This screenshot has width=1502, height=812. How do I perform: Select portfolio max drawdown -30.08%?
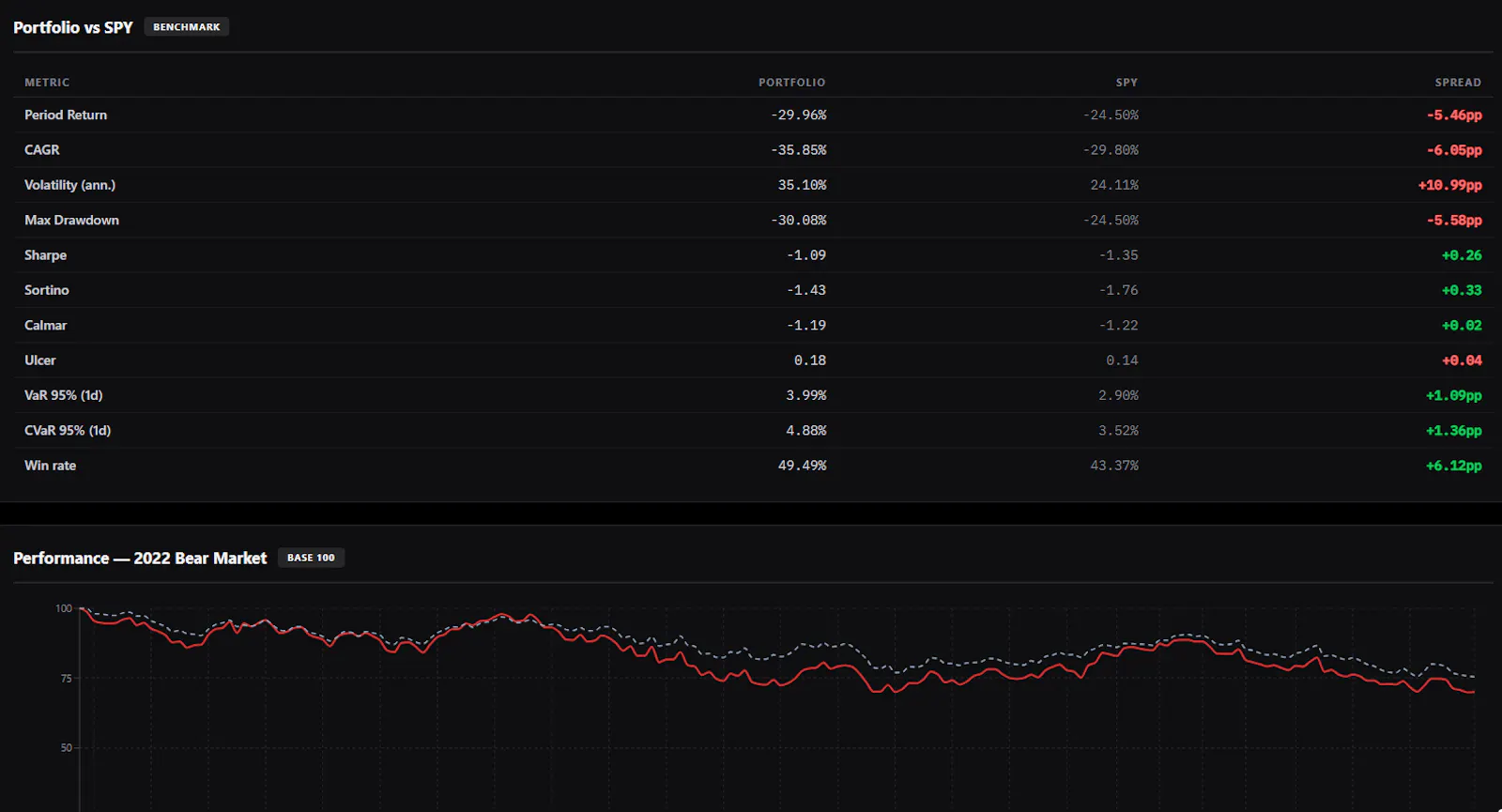[799, 220]
